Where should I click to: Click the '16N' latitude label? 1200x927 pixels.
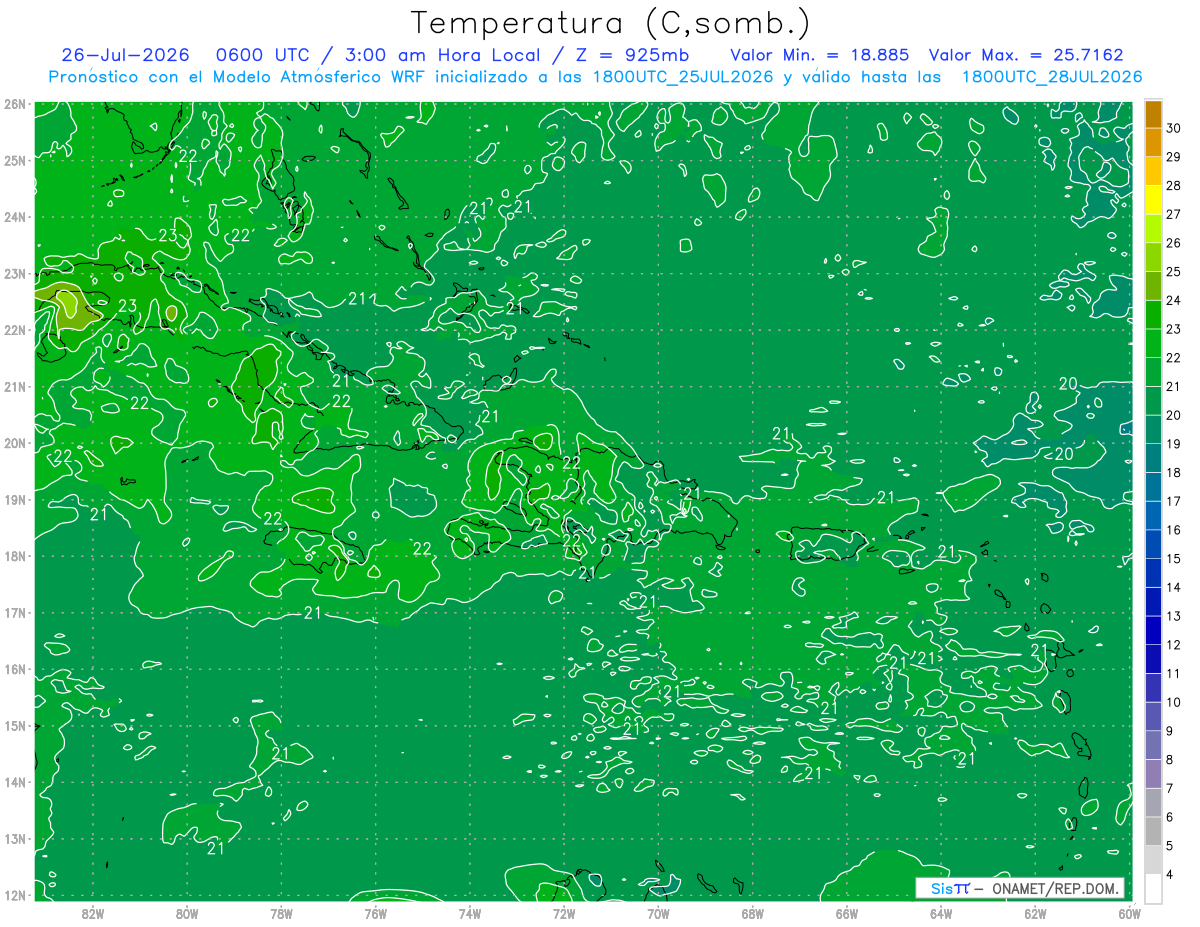pyautogui.click(x=14, y=669)
